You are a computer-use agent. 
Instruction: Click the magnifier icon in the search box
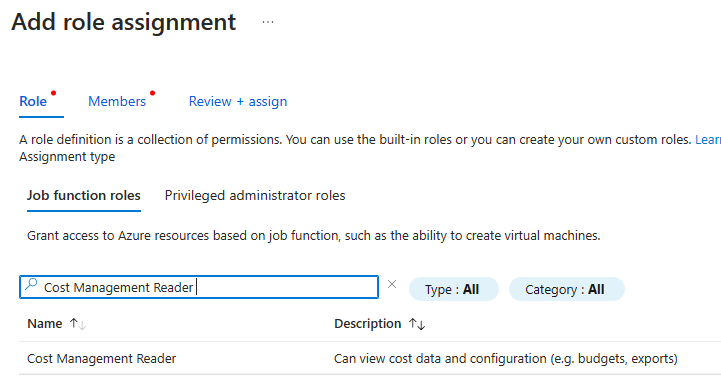point(31,285)
